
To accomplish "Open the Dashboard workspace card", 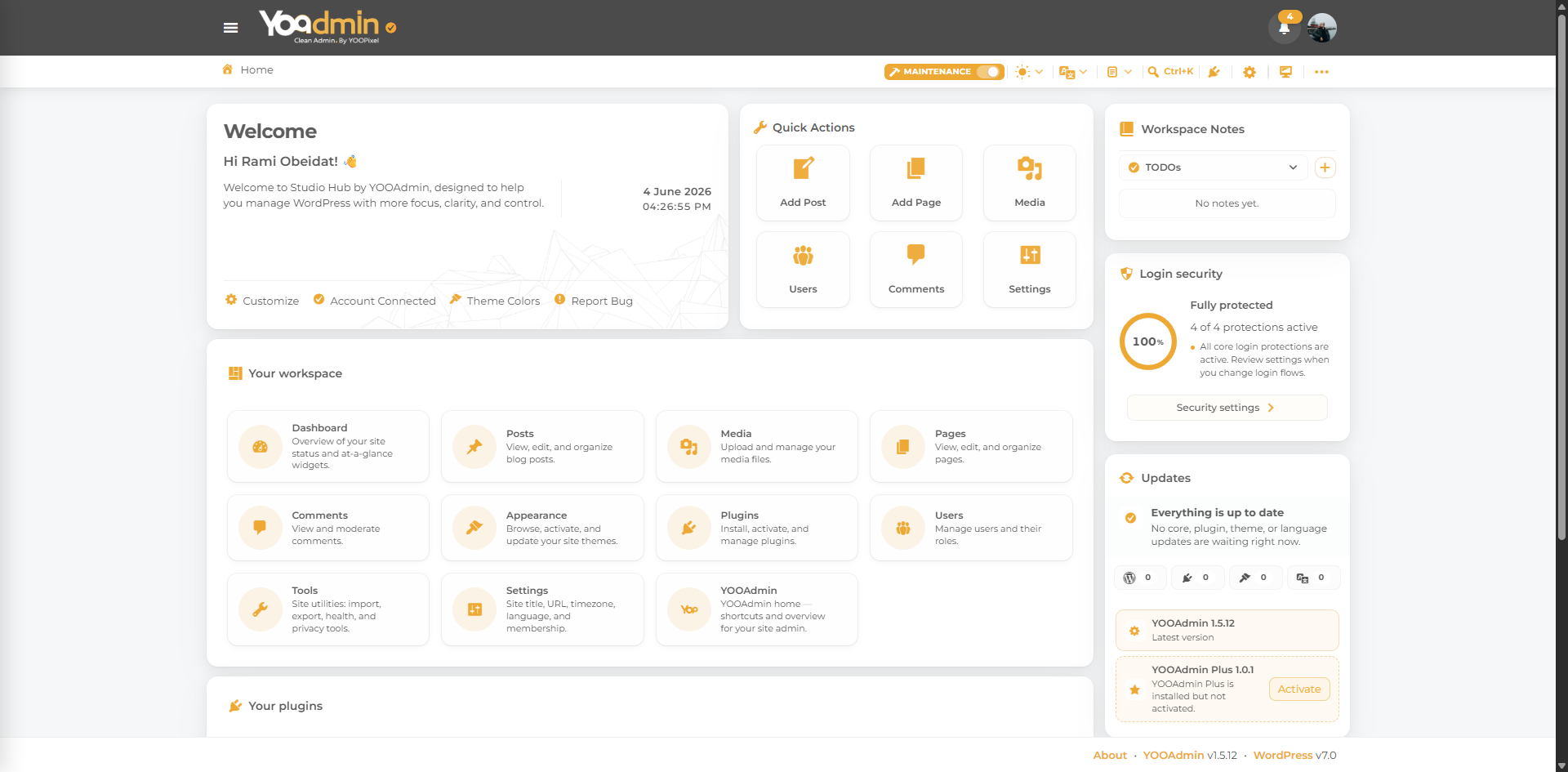I will point(328,446).
